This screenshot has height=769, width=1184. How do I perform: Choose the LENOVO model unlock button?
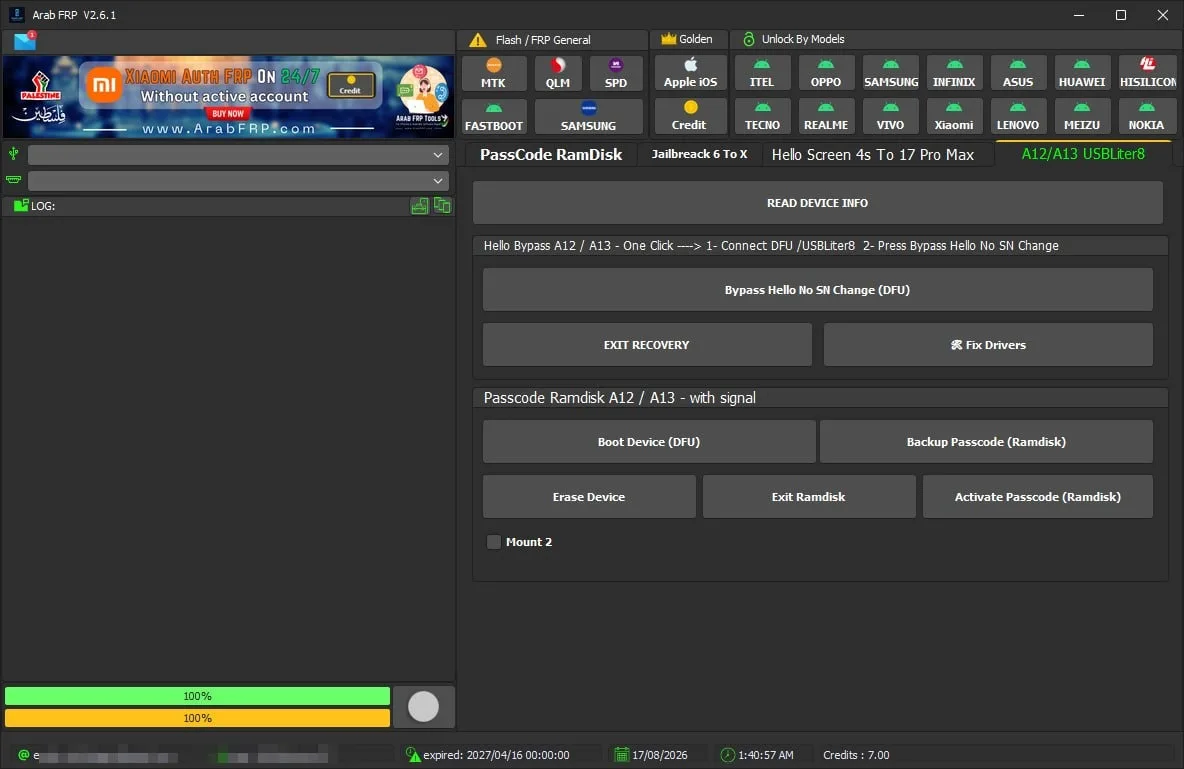pyautogui.click(x=1017, y=116)
